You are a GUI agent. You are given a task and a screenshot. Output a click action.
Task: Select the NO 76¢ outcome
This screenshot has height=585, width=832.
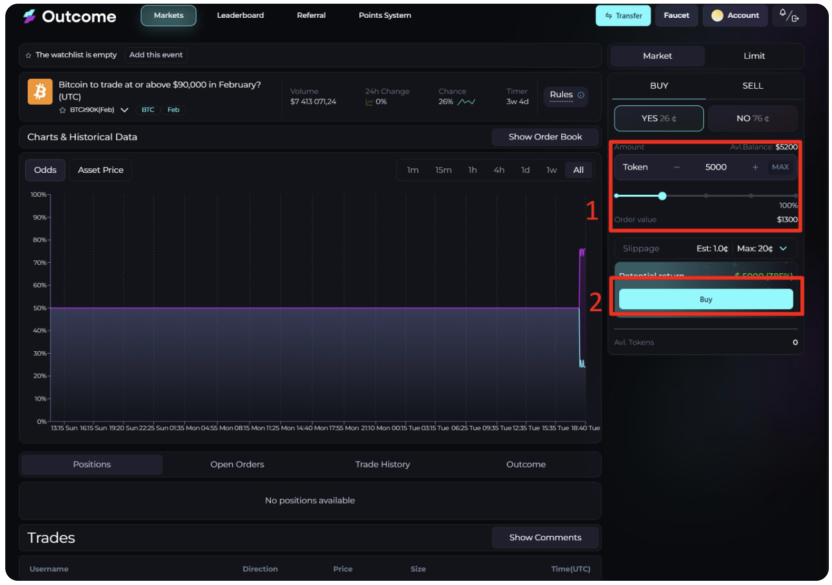pyautogui.click(x=752, y=118)
